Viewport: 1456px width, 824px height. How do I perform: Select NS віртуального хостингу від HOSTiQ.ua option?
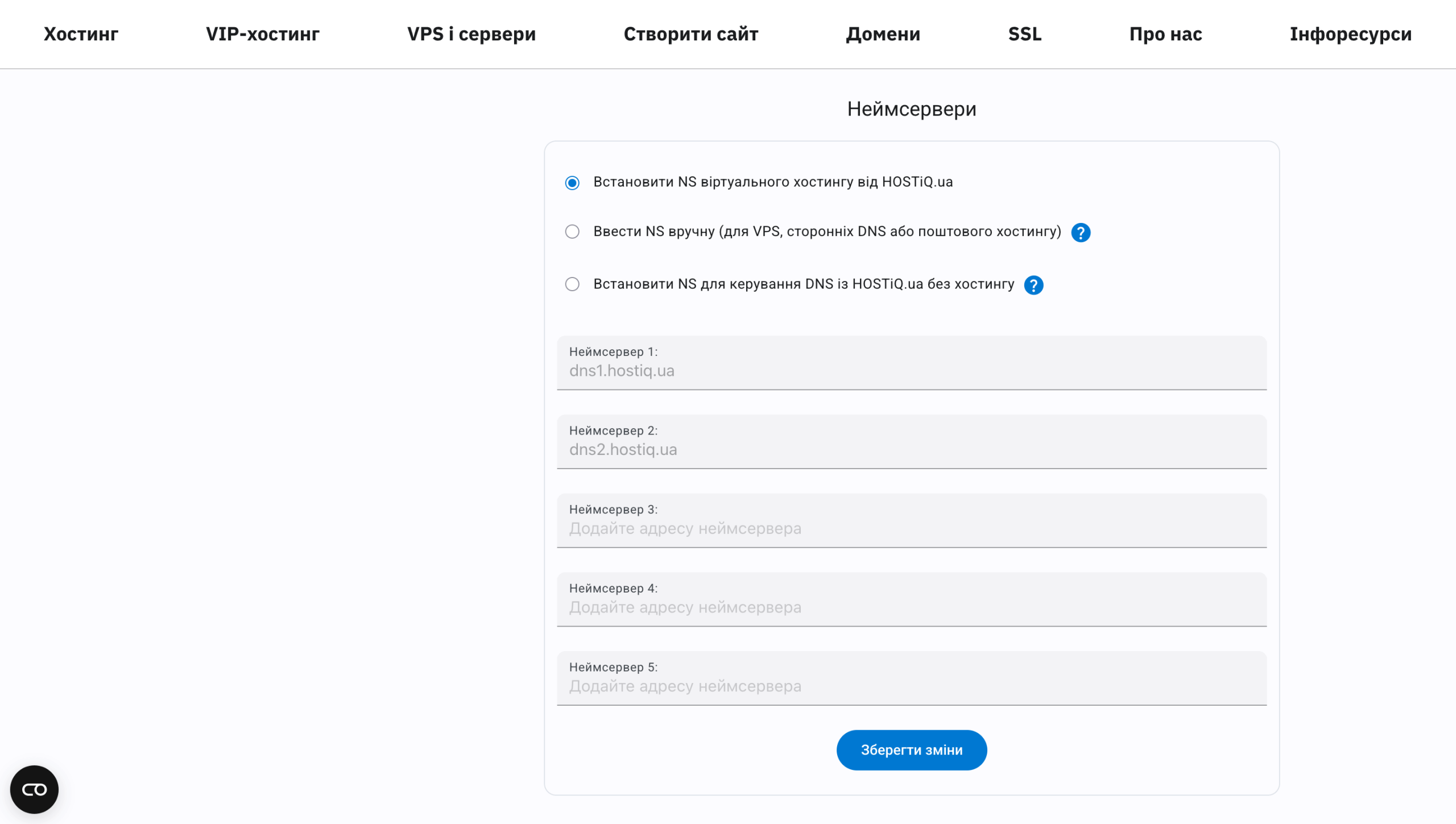[x=572, y=183]
